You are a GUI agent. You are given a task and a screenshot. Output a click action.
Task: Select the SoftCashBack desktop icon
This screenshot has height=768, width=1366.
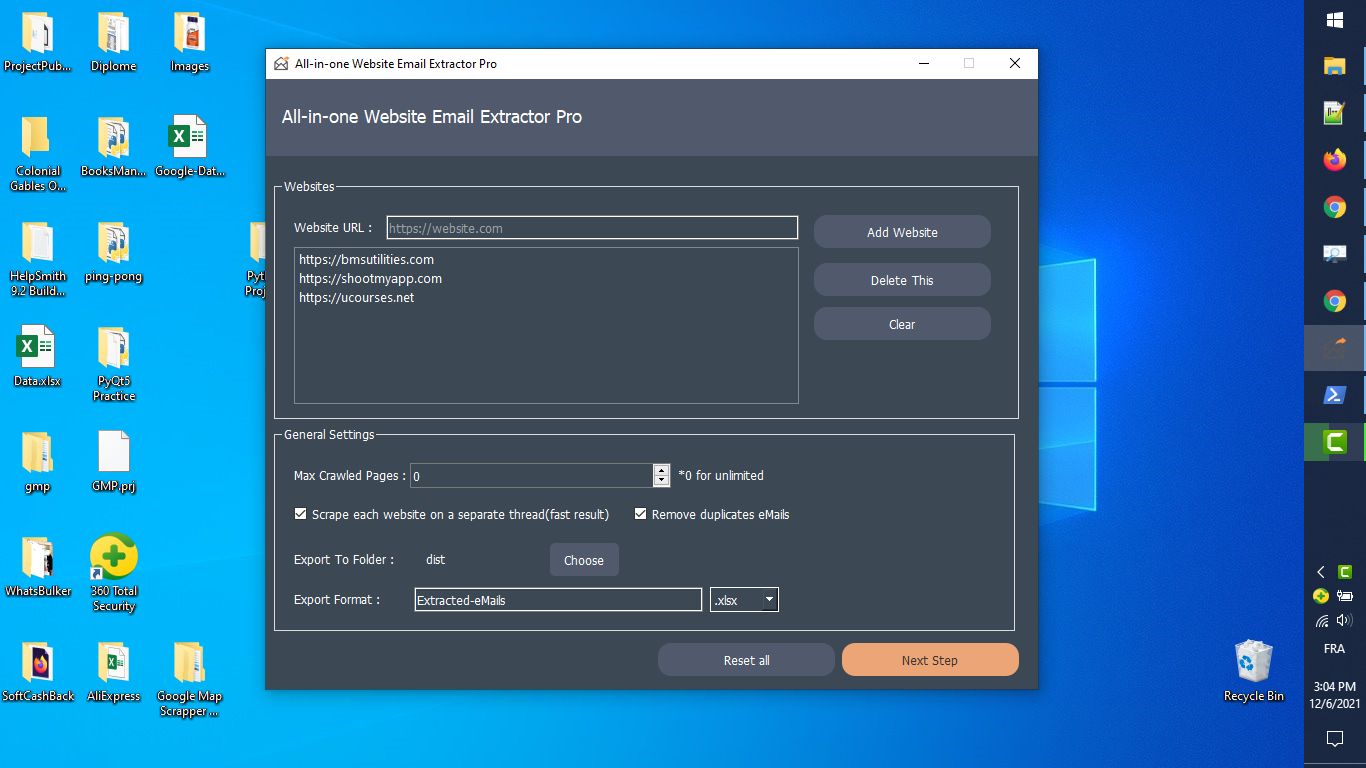click(38, 672)
